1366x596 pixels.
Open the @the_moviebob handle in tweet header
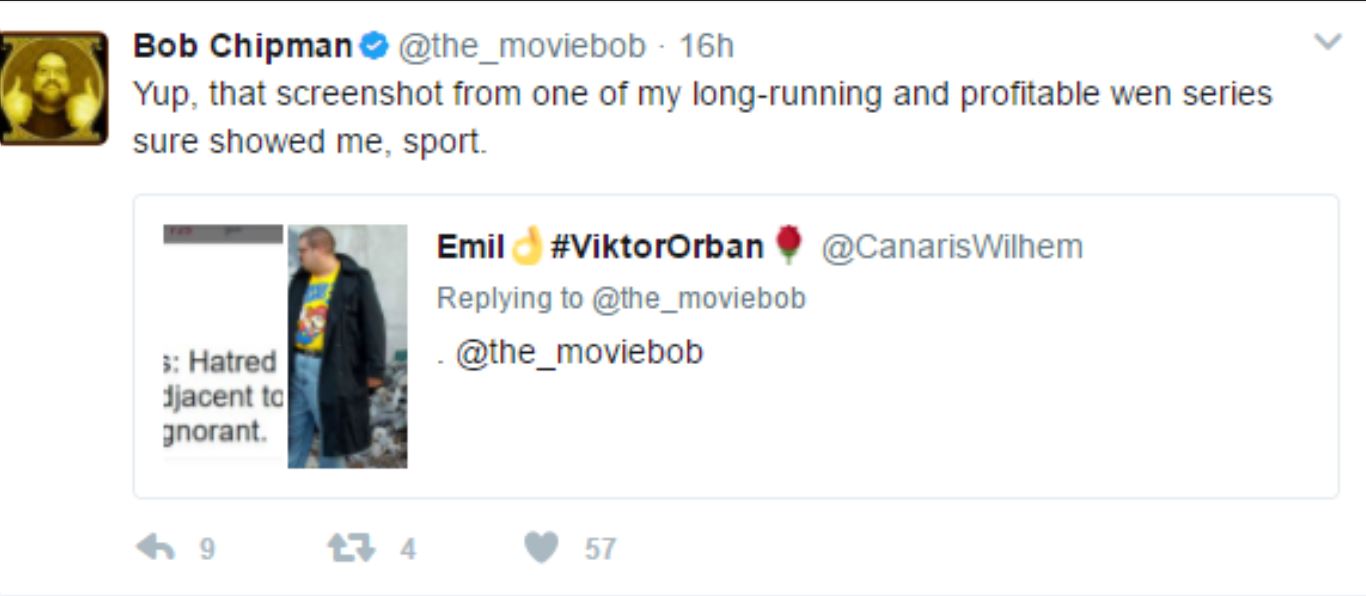[x=522, y=47]
